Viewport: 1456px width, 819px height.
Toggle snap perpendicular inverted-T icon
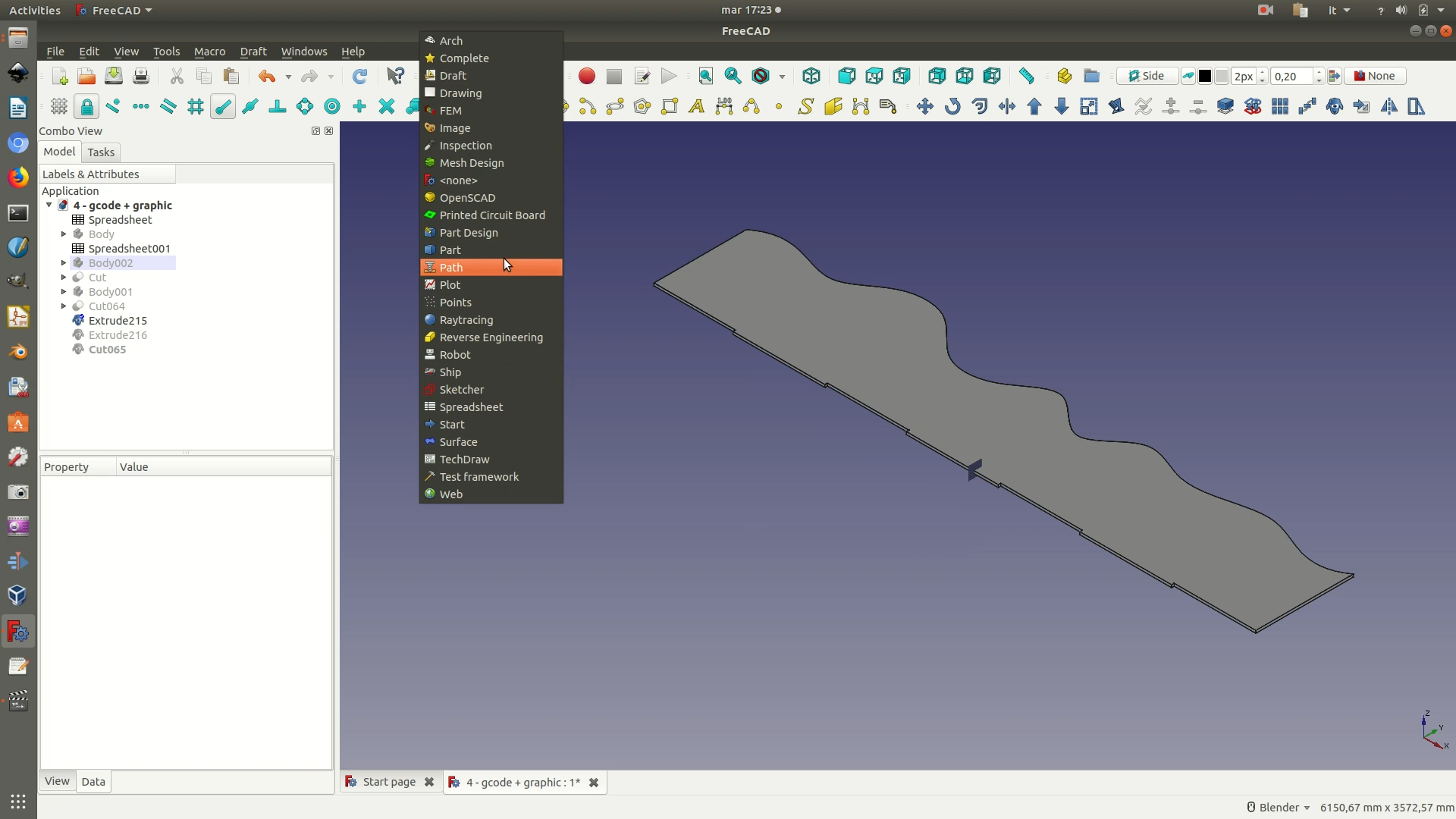coord(278,106)
